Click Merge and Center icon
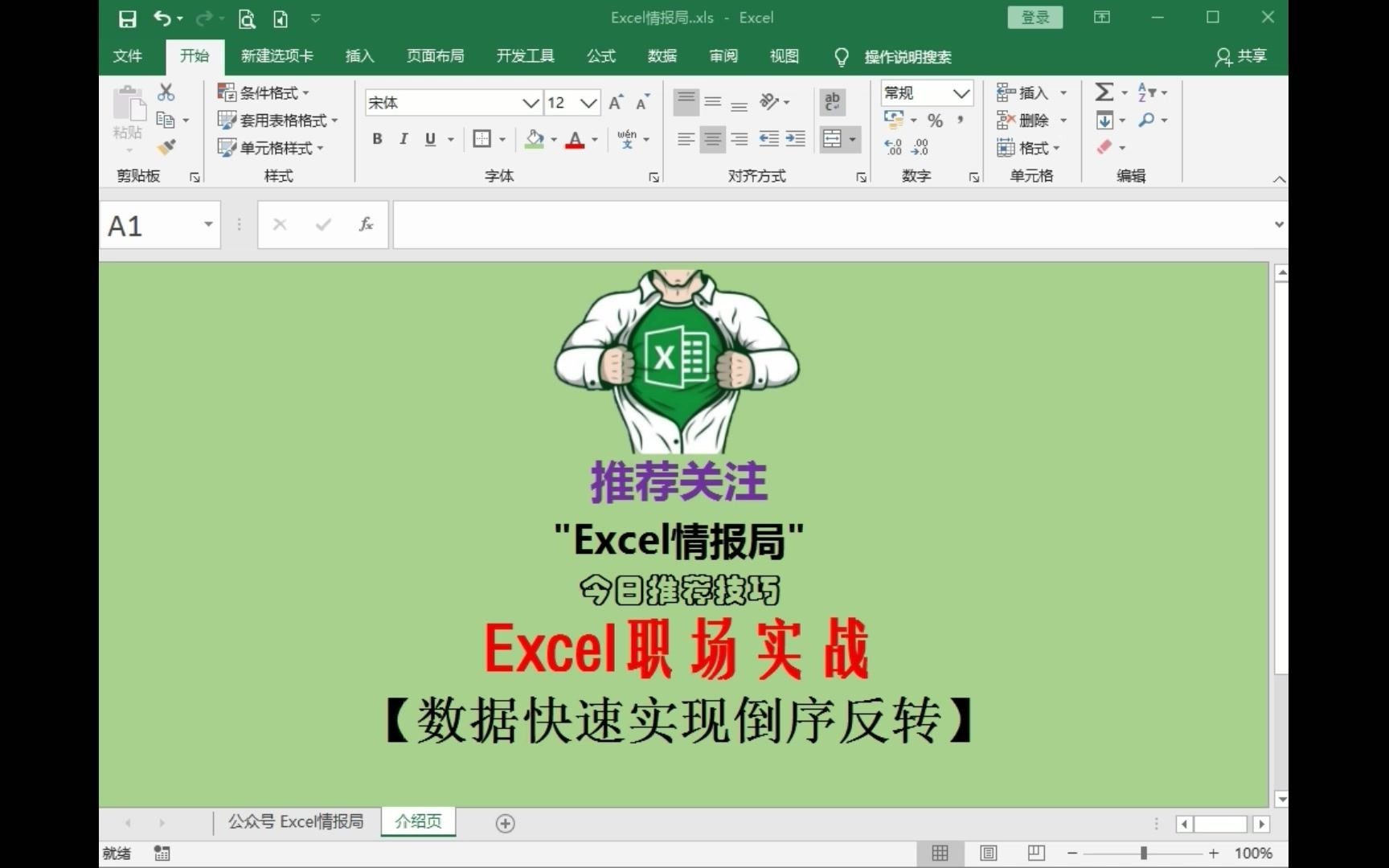This screenshot has width=1389, height=868. click(832, 139)
